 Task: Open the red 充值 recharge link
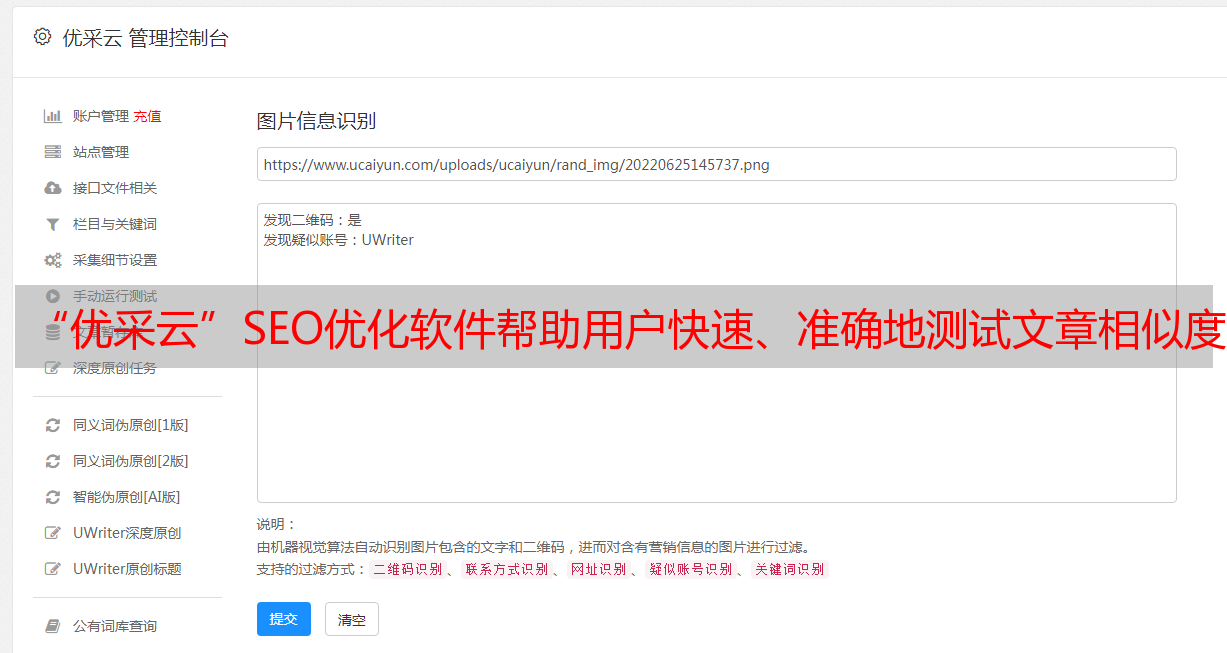point(147,116)
